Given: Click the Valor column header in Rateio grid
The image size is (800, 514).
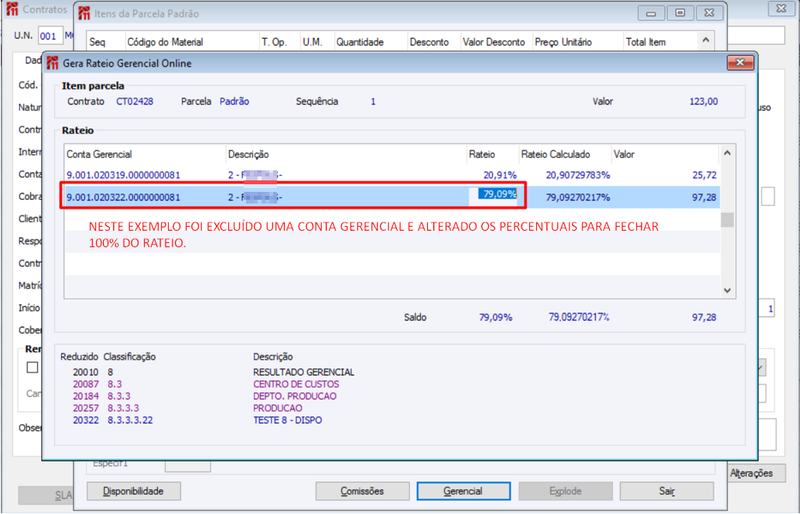Looking at the screenshot, I should pyautogui.click(x=665, y=154).
